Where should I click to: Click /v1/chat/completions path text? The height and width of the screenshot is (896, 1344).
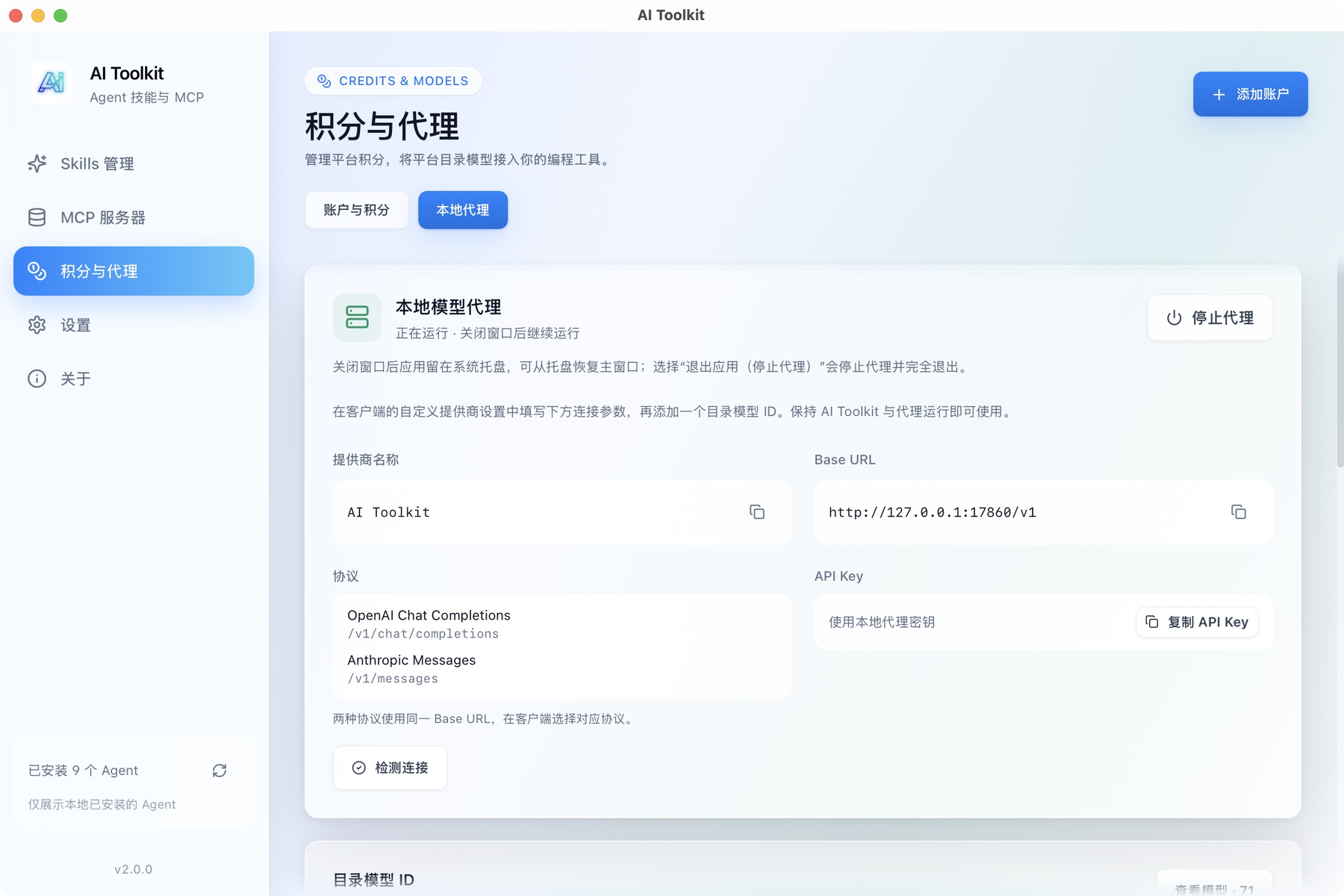click(x=423, y=634)
